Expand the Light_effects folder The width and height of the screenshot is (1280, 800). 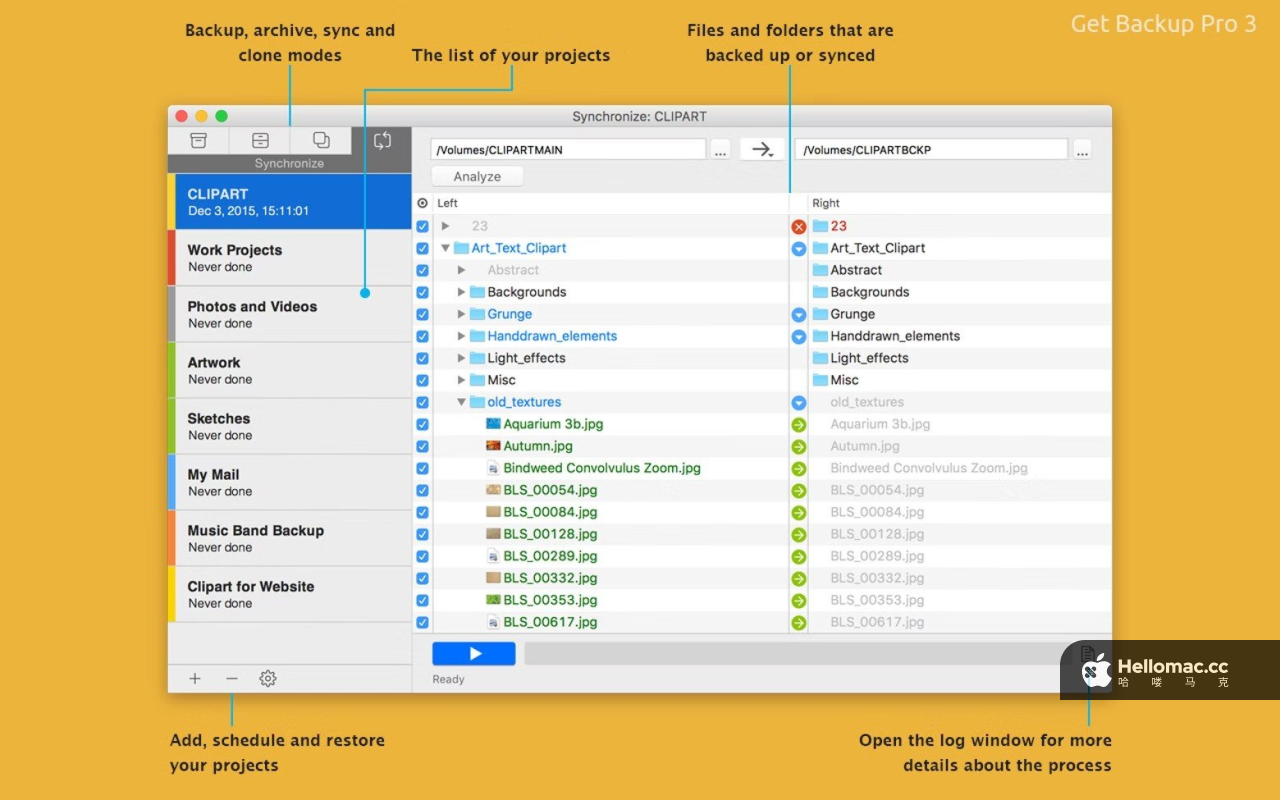click(x=462, y=358)
